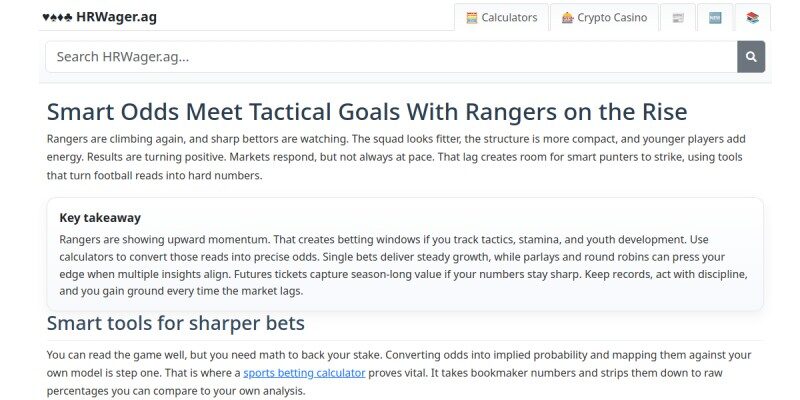Click the abacus icon beside Calculators
The image size is (800, 400).
[x=472, y=18]
